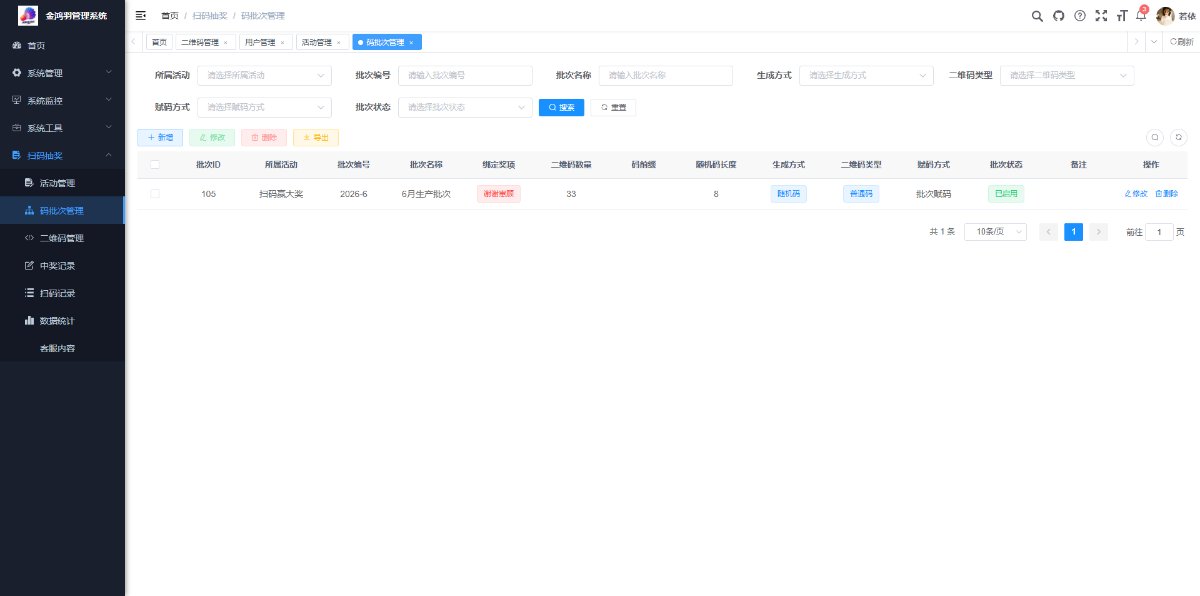
Task: Click 删除 link in row 105
Action: click(x=1166, y=193)
